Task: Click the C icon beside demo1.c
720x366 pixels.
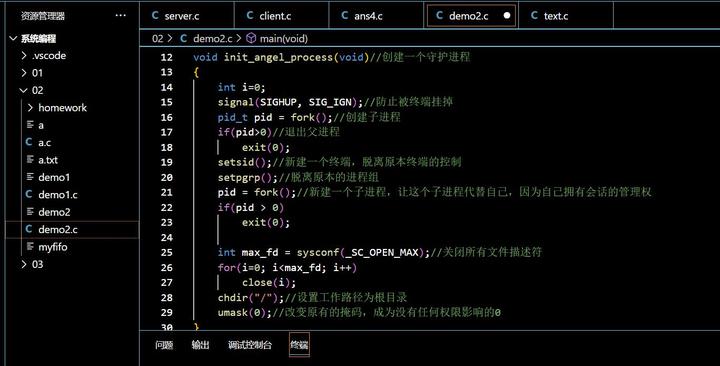Action: [x=29, y=194]
